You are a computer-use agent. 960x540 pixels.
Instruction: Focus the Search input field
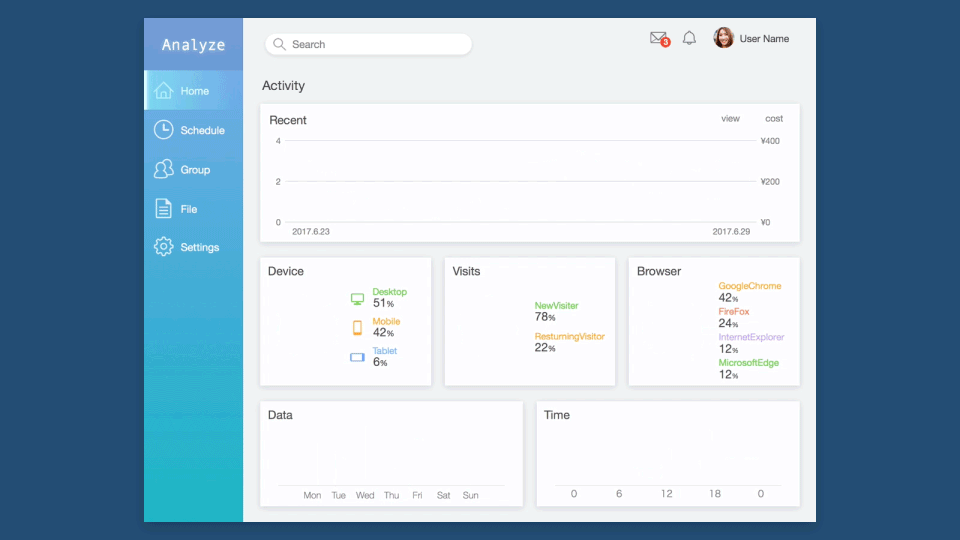375,44
